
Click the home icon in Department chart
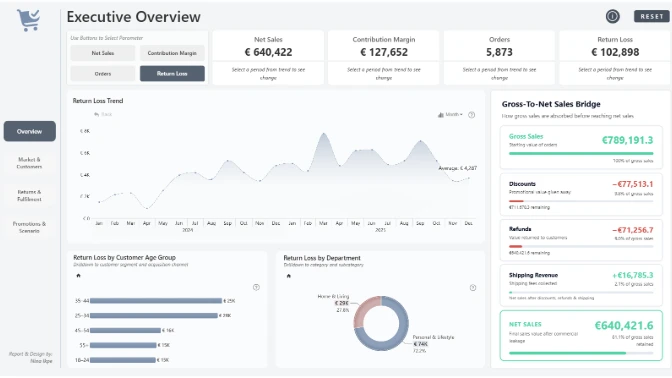pyautogui.click(x=288, y=276)
